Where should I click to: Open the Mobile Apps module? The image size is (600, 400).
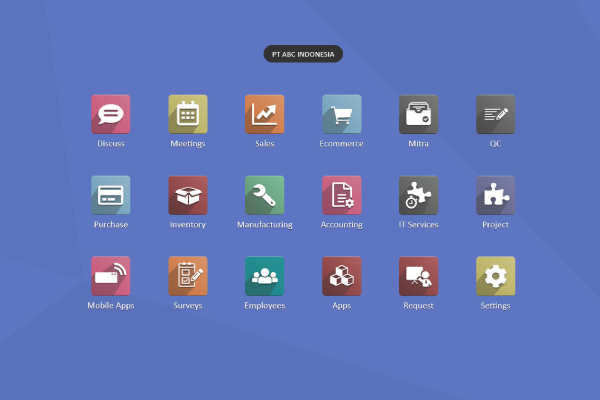(111, 276)
